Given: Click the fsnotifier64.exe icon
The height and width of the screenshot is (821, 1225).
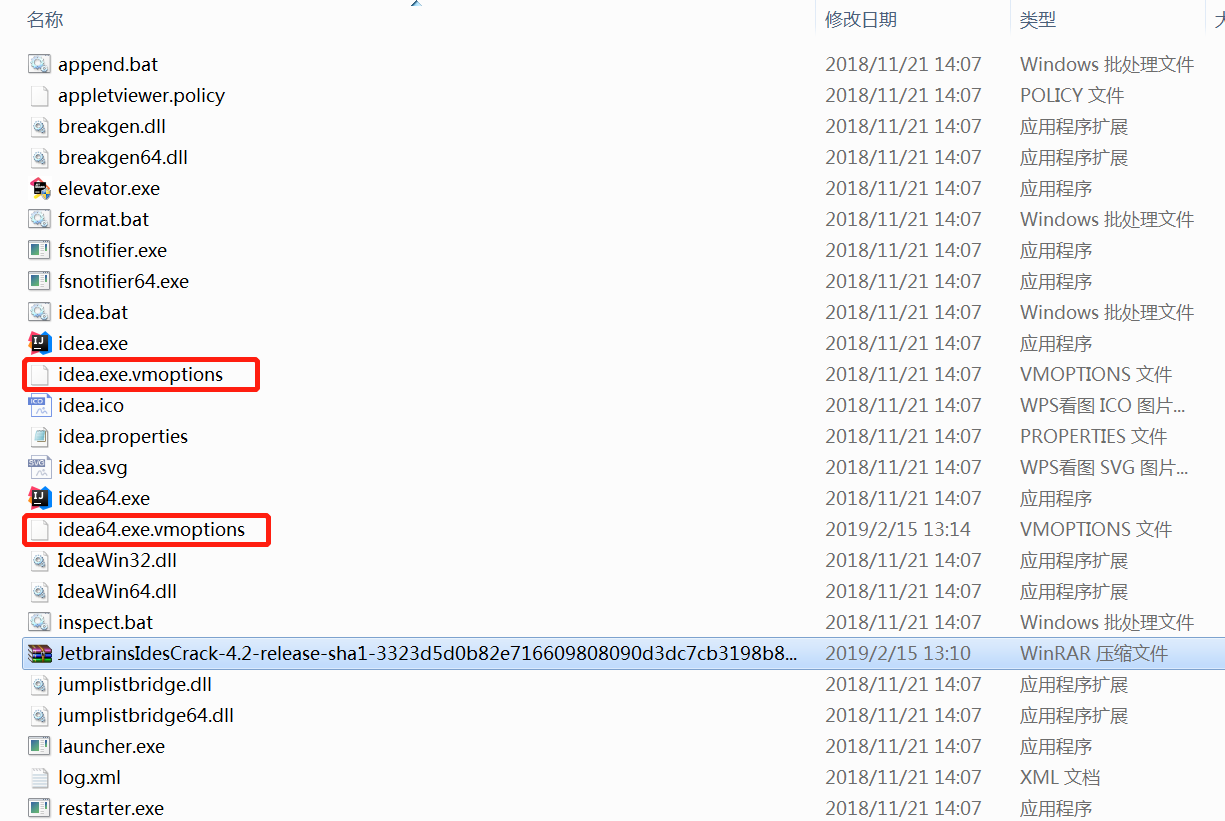Looking at the screenshot, I should (40, 281).
